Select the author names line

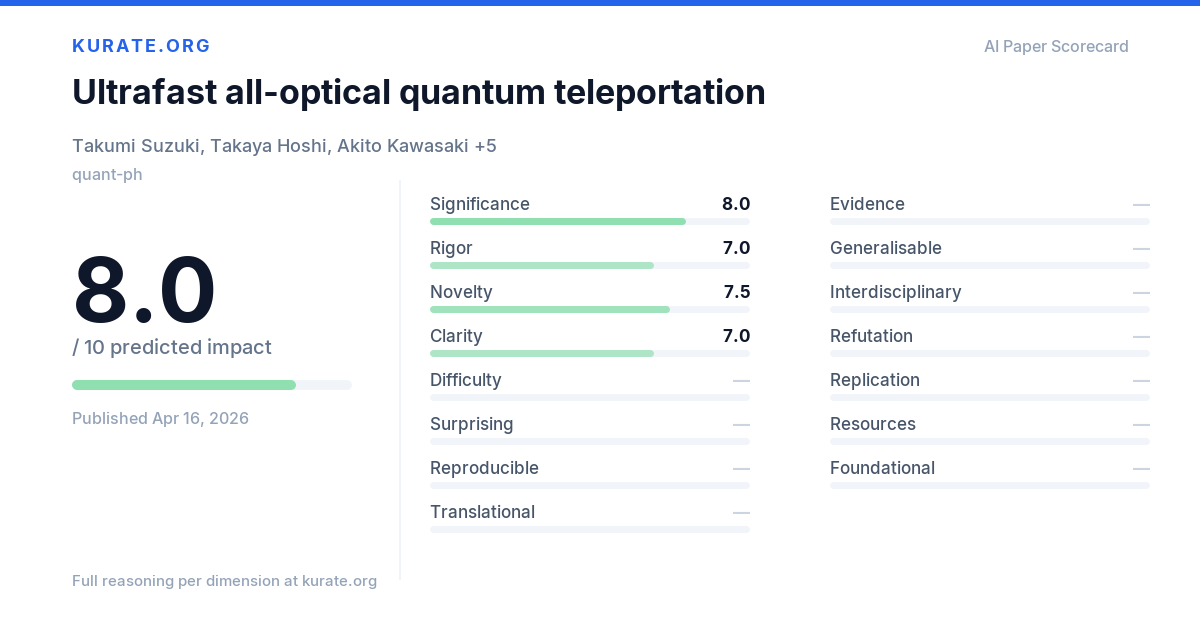tap(284, 146)
